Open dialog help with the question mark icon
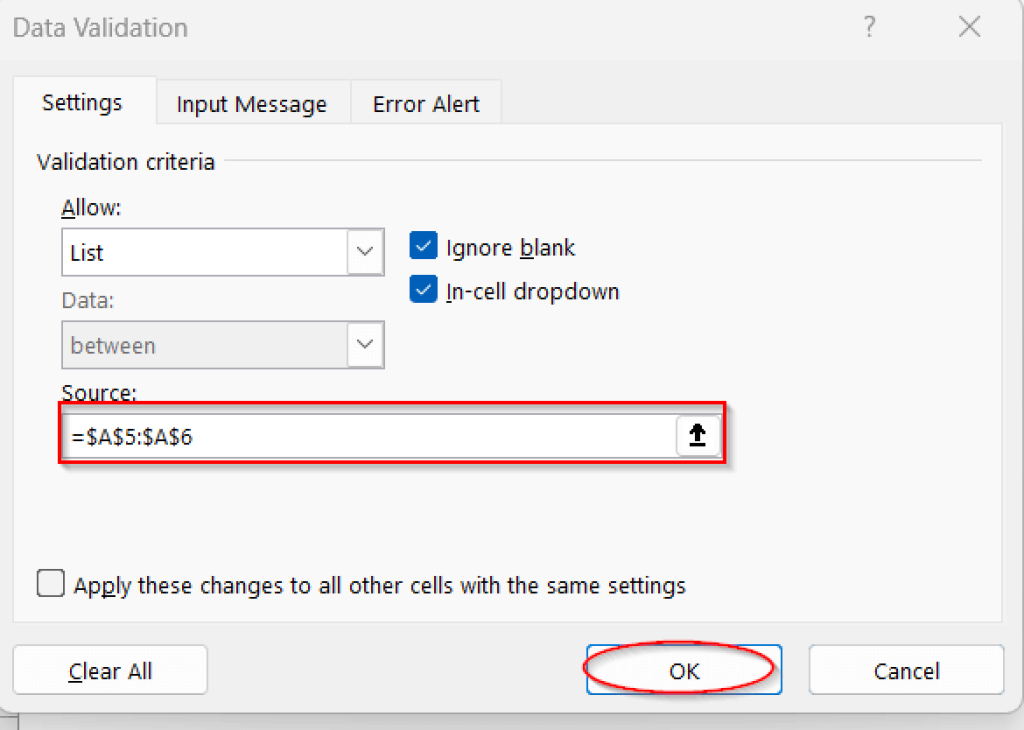 point(869,27)
